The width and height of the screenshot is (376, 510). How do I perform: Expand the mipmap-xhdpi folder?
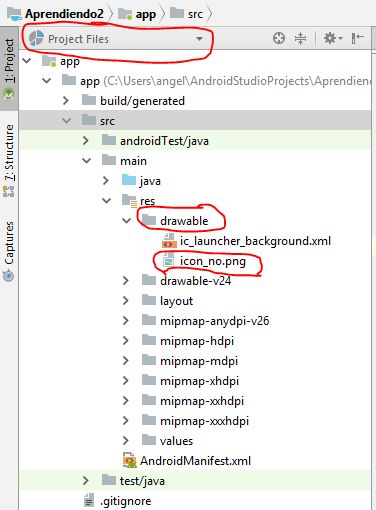coord(126,381)
